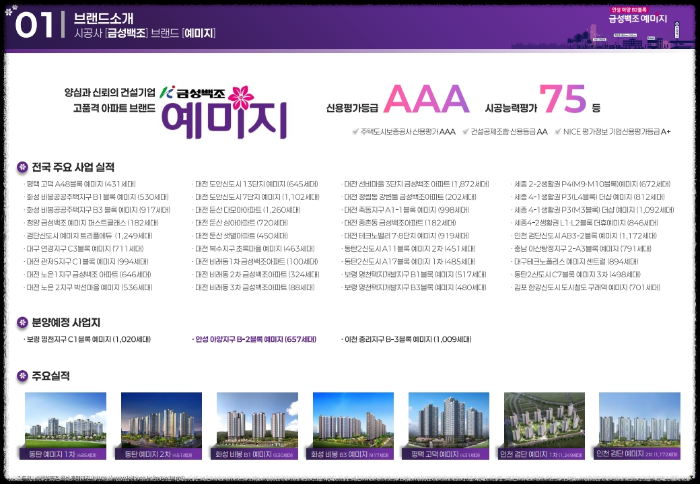This screenshot has width=700, height=484.
Task: Click 동탄2신도시 C7블록 예미지 3차 row
Action: 576,275
